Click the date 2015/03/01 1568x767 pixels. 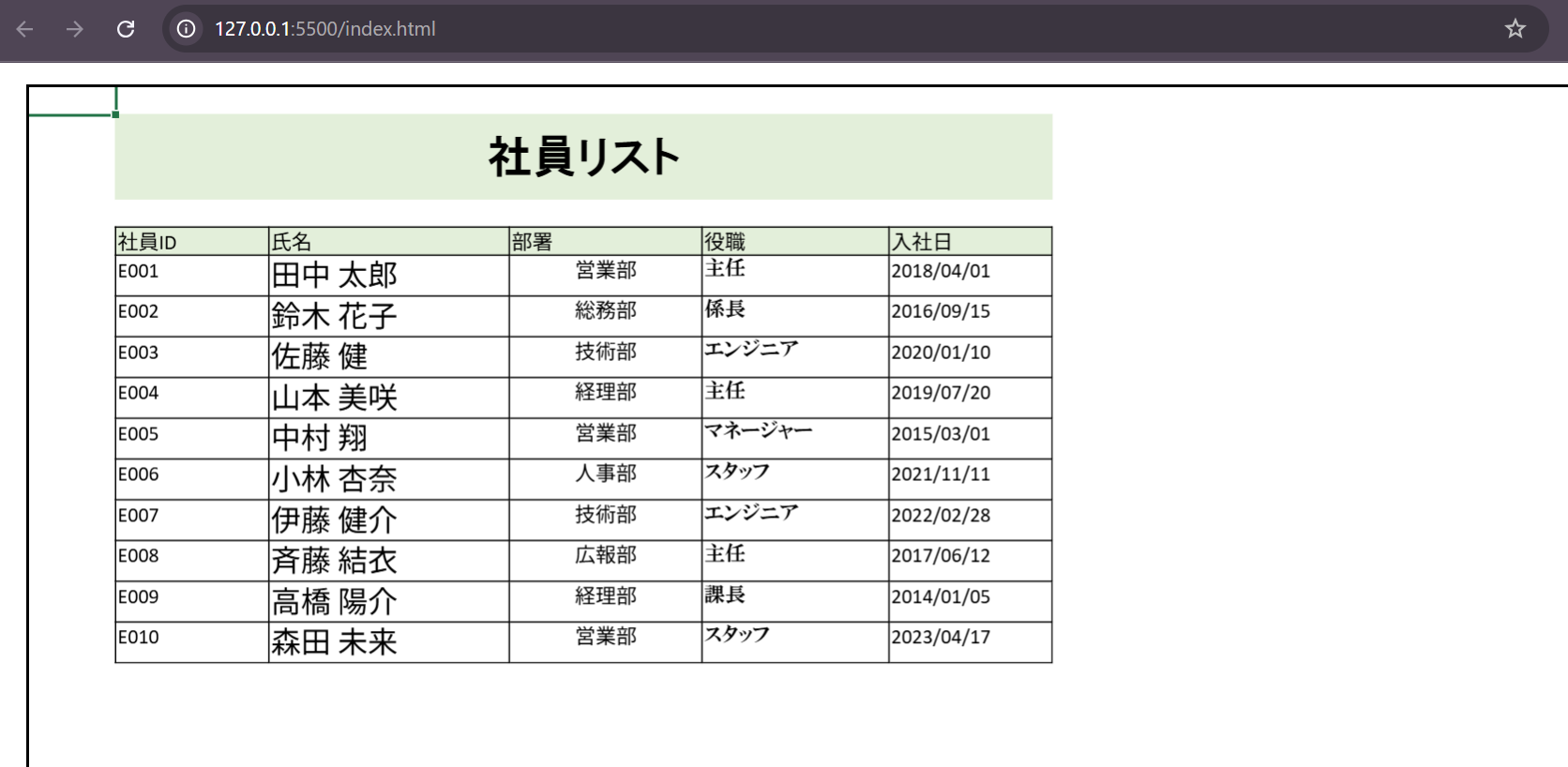(x=941, y=434)
